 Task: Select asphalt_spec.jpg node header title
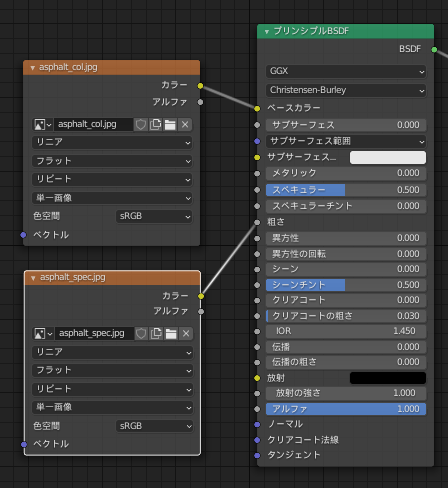(73, 278)
